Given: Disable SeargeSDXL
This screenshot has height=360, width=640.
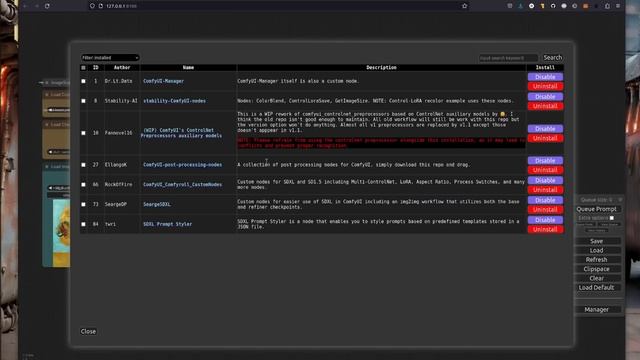Looking at the screenshot, I should tap(545, 200).
